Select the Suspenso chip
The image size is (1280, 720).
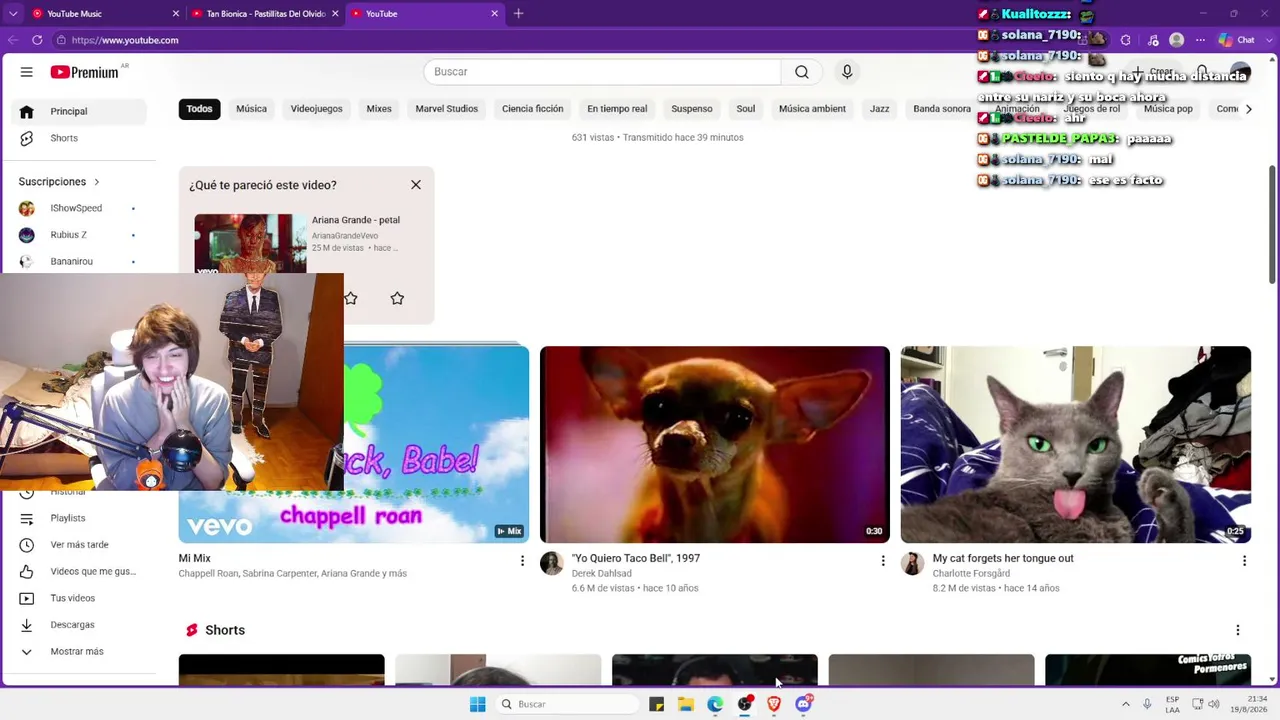click(x=692, y=109)
